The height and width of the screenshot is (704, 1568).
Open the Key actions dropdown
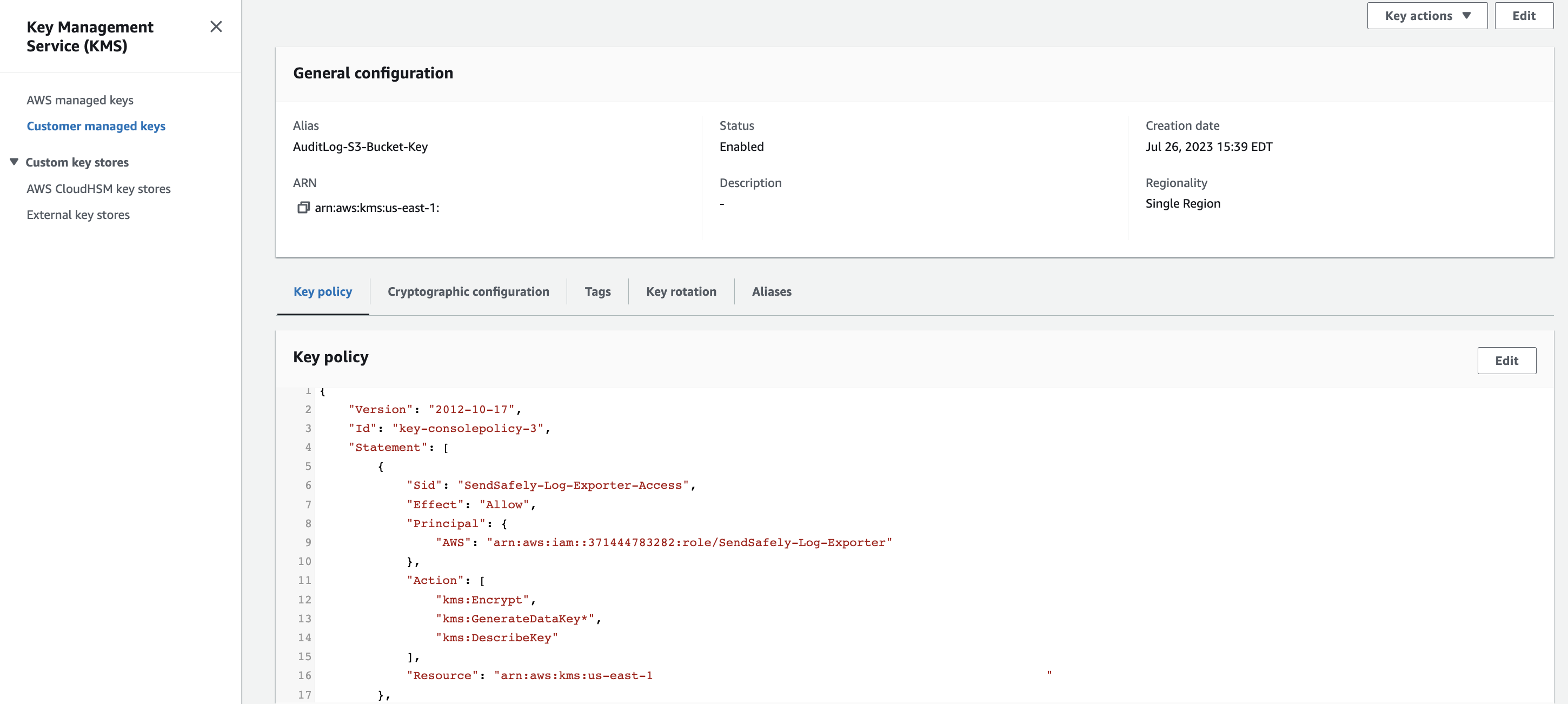pyautogui.click(x=1427, y=16)
